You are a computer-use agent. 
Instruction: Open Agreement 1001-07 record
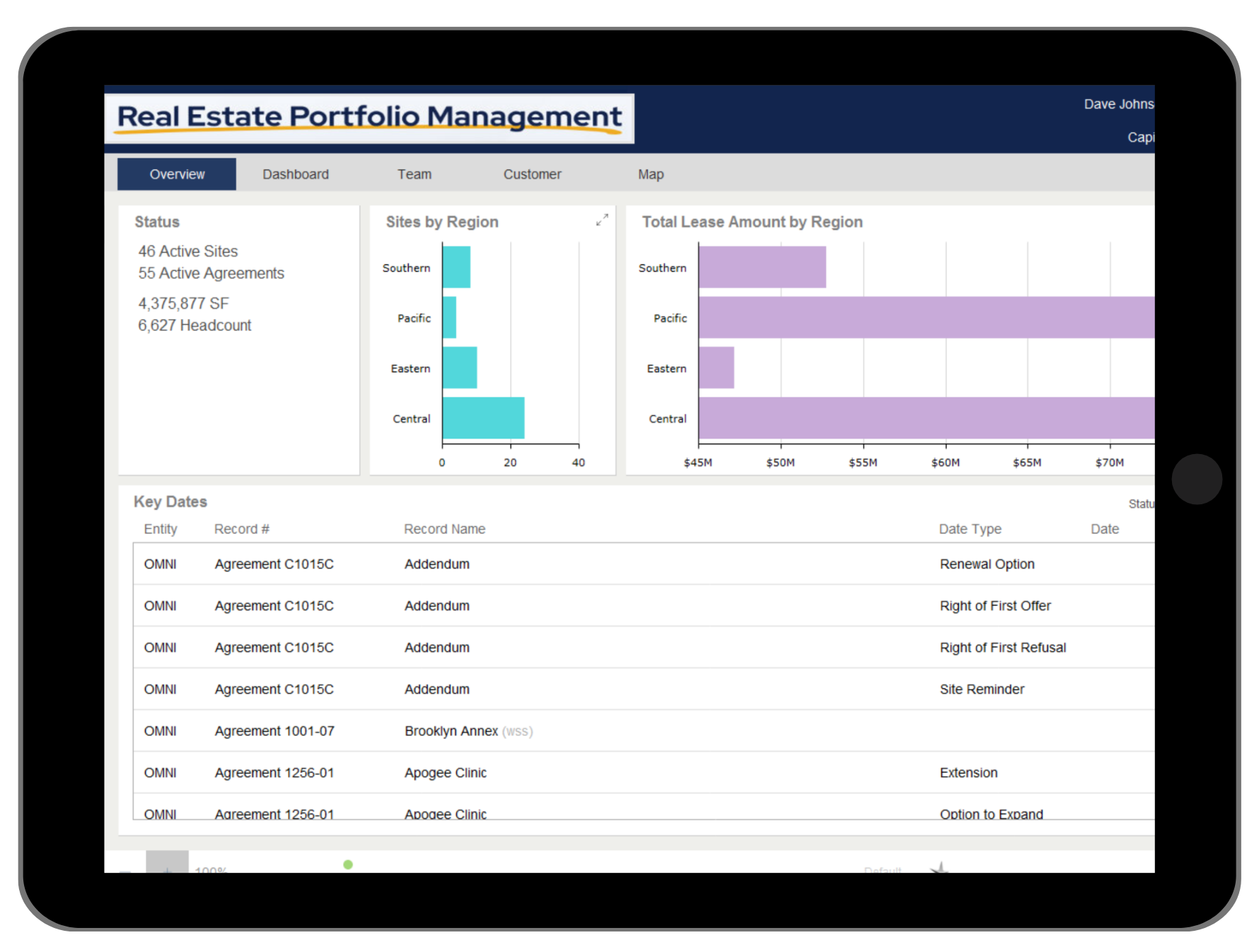click(274, 731)
